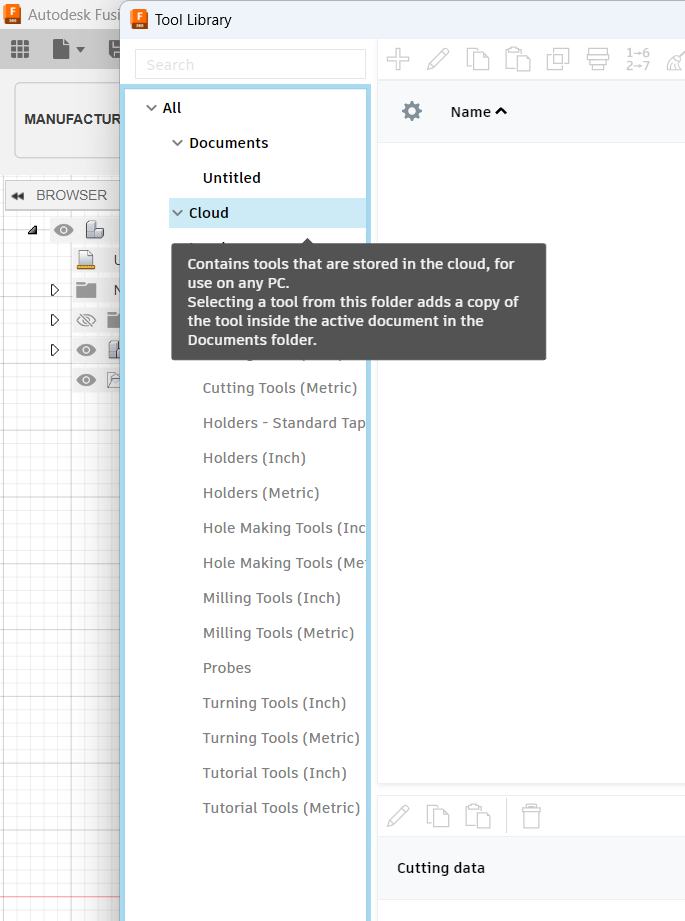This screenshot has height=921, width=685.
Task: Toggle visibility eye in the row below the hidden eye
Action: tap(86, 350)
